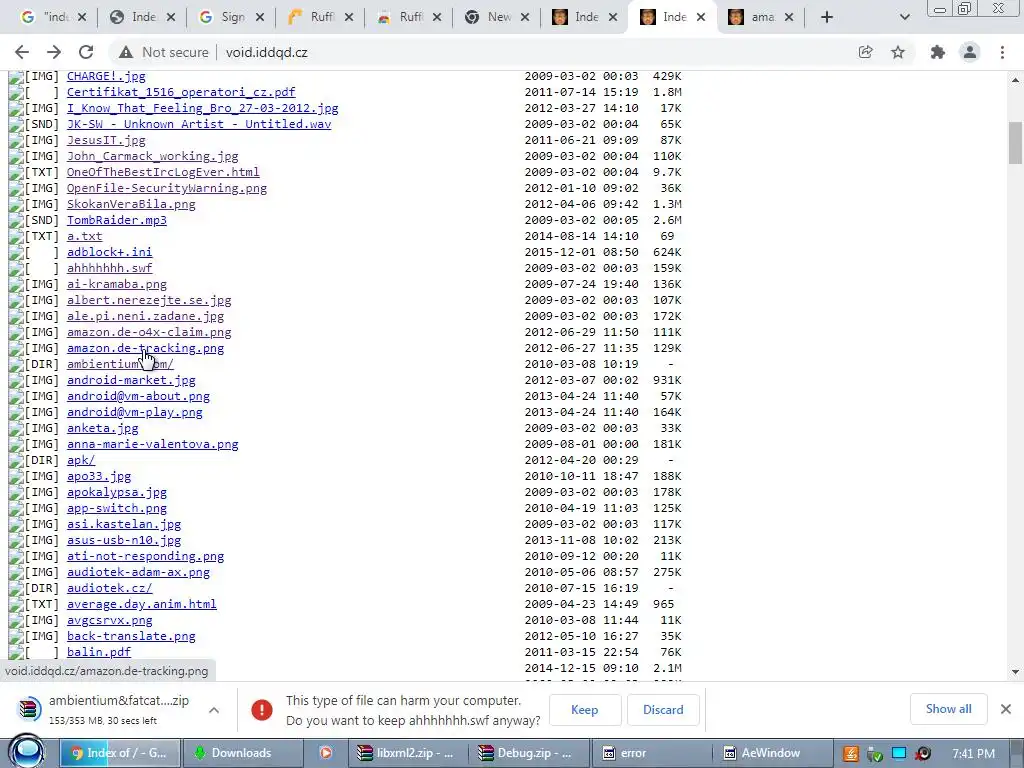Click the media player taskbar icon

pyautogui.click(x=325, y=753)
